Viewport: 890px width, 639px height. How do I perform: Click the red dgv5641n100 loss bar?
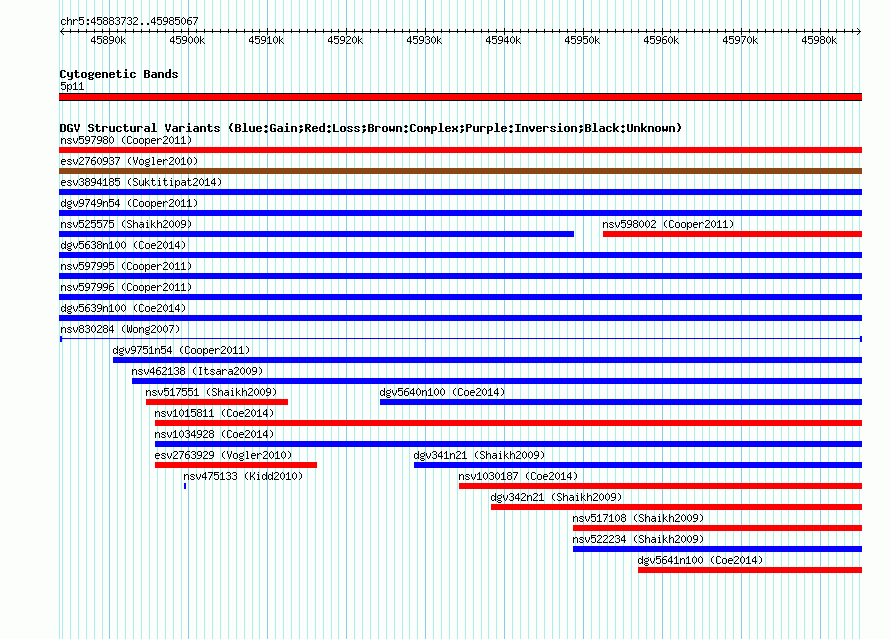(750, 570)
